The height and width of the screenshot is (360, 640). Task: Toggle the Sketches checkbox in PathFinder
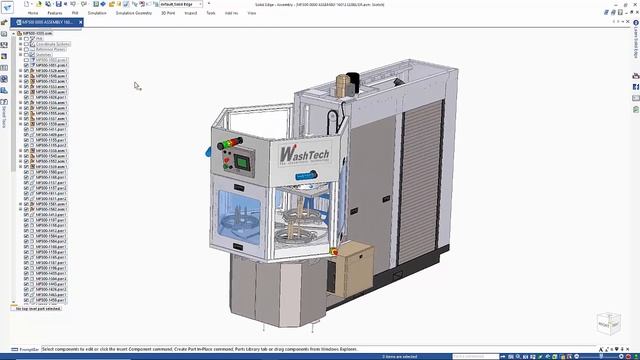coord(26,55)
